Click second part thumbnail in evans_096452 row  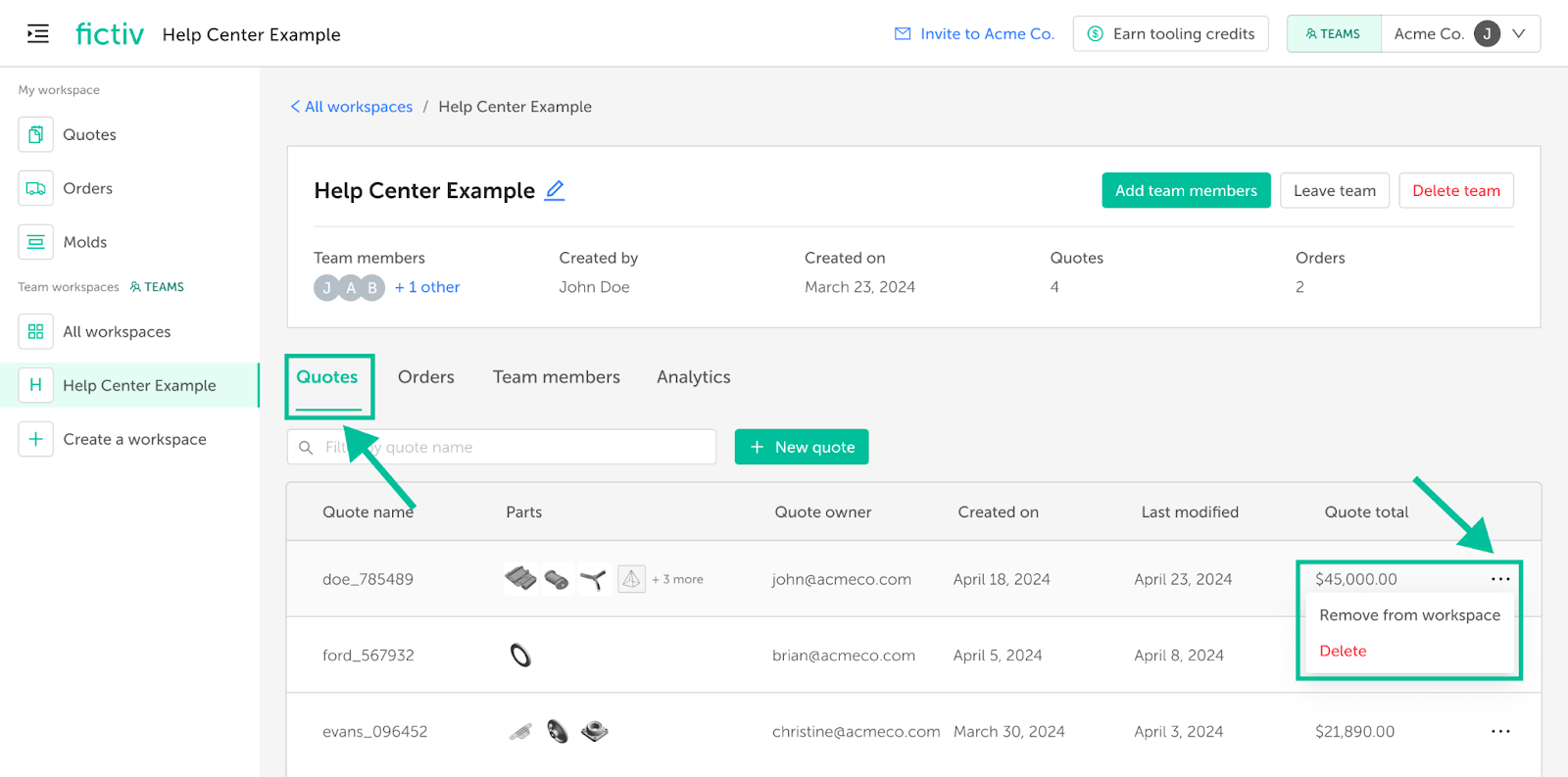pyautogui.click(x=558, y=731)
